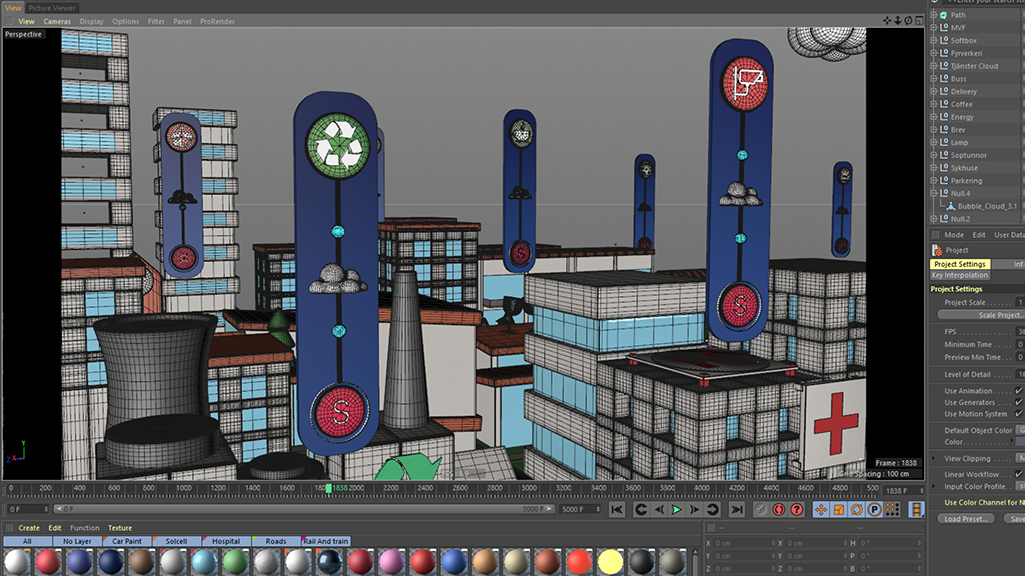1025x576 pixels.
Task: Open material manager Create menu
Action: pos(29,528)
